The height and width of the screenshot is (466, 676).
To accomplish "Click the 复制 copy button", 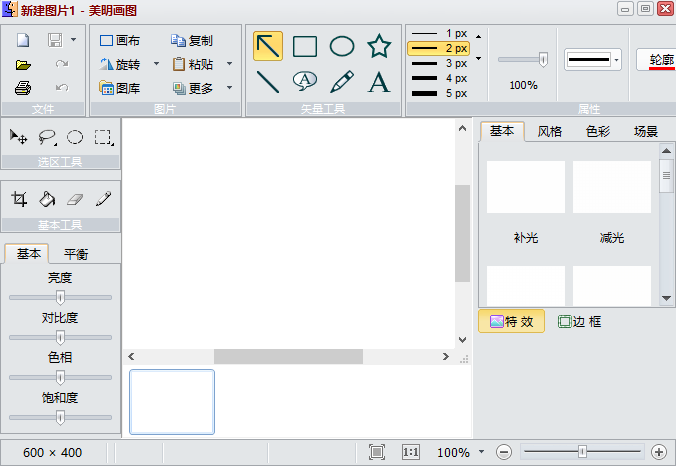I will point(191,41).
